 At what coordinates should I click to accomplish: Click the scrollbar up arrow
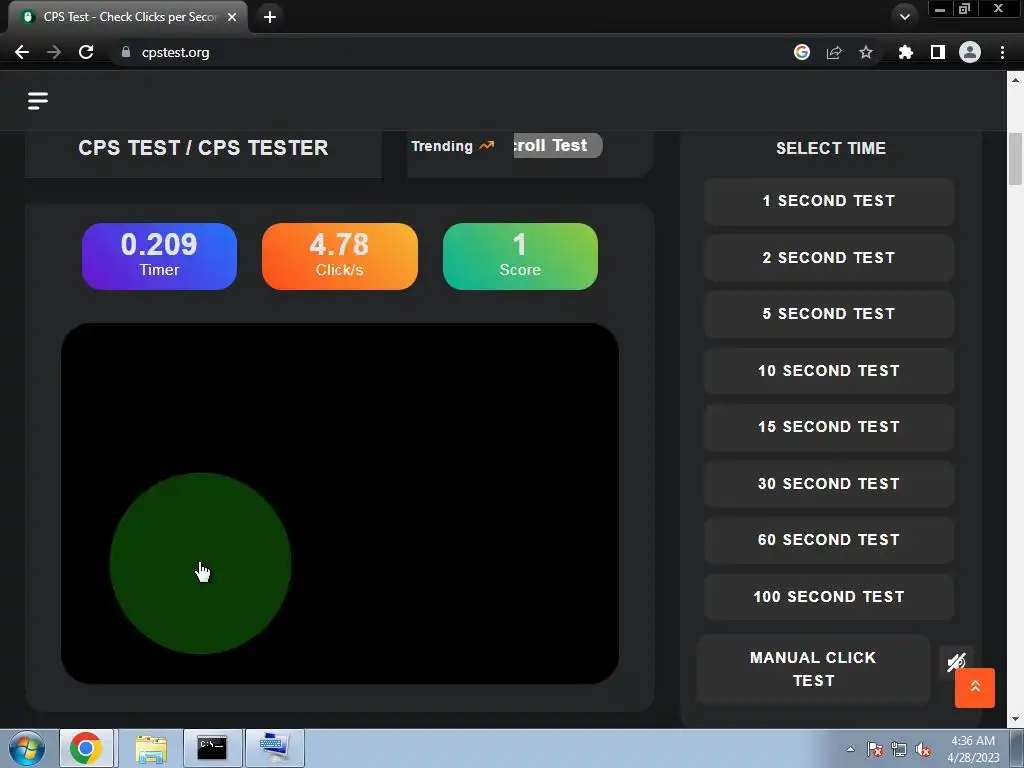pos(1015,80)
